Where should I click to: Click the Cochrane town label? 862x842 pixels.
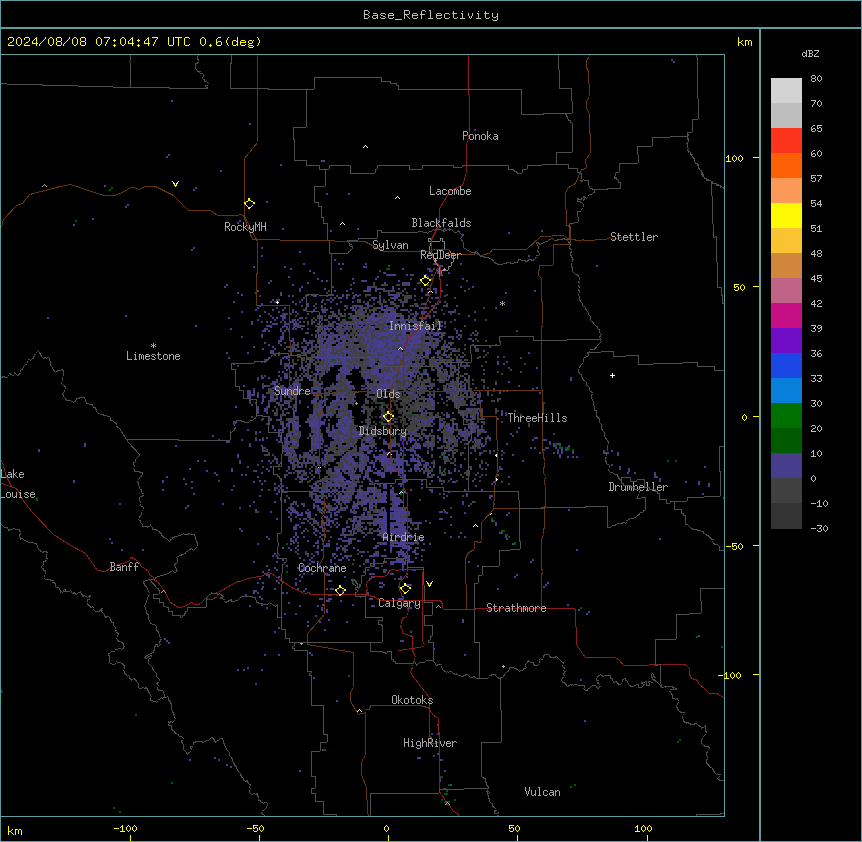pyautogui.click(x=322, y=568)
